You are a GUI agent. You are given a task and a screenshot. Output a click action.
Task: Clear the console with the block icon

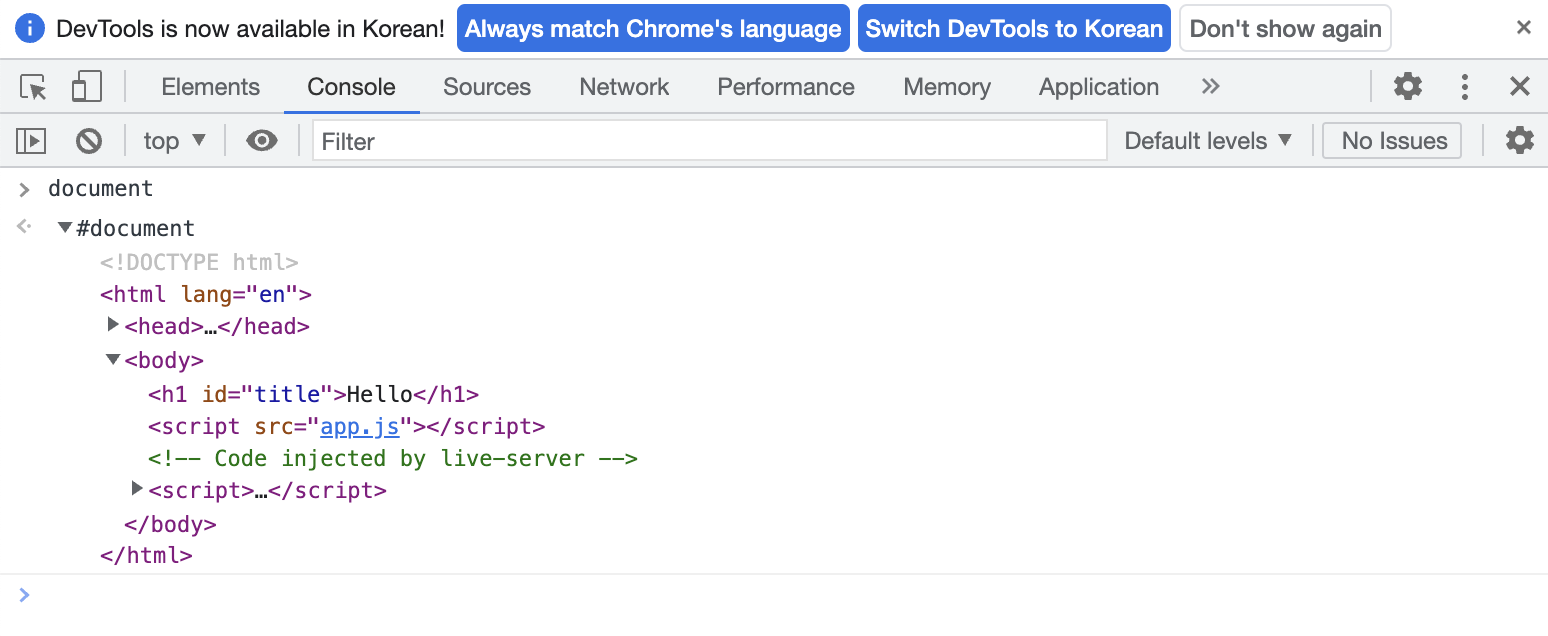click(89, 141)
